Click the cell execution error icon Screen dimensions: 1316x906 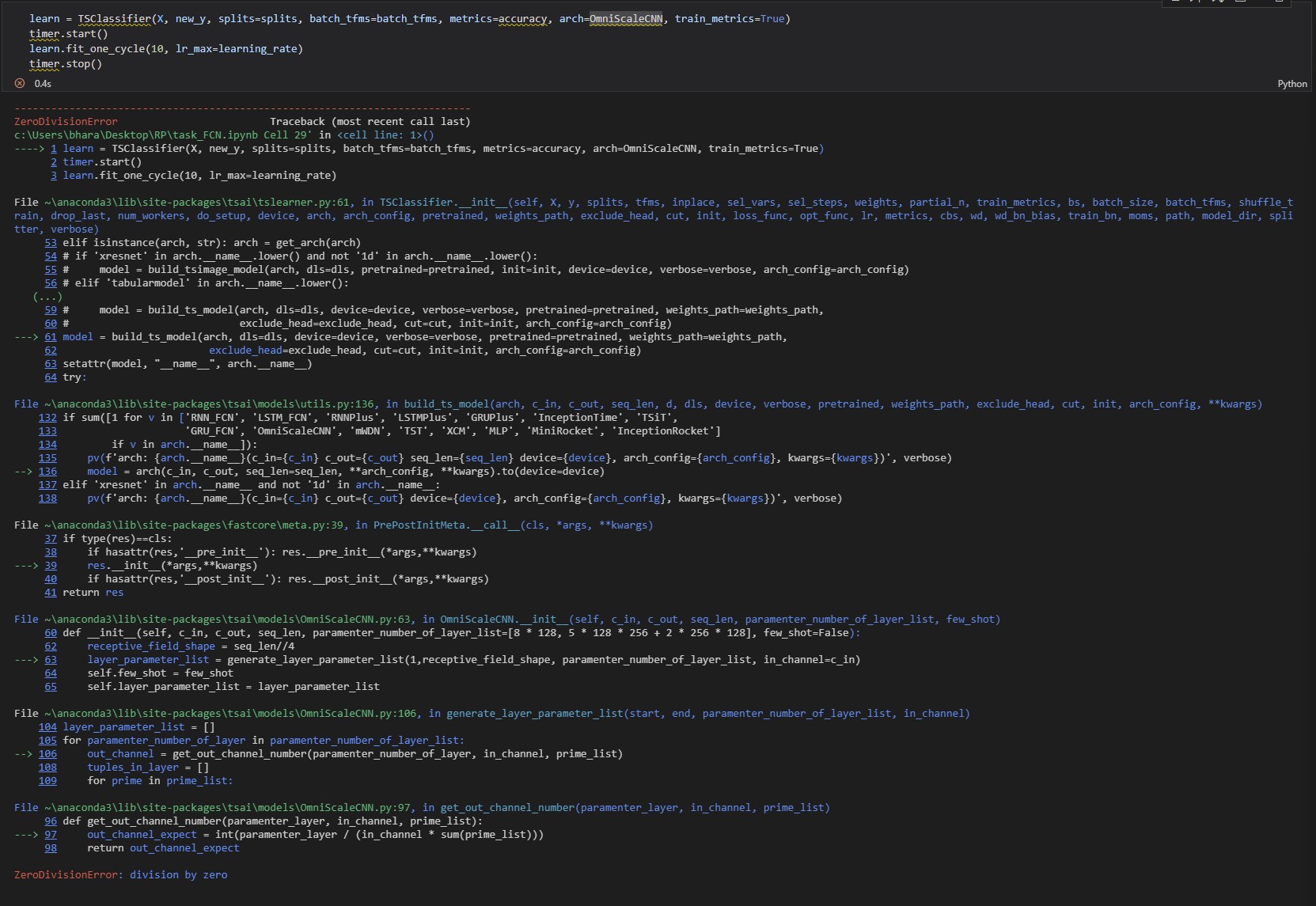(x=19, y=83)
